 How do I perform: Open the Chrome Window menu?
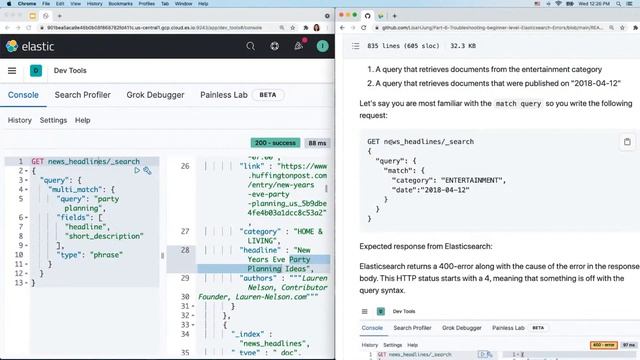click(x=183, y=4)
